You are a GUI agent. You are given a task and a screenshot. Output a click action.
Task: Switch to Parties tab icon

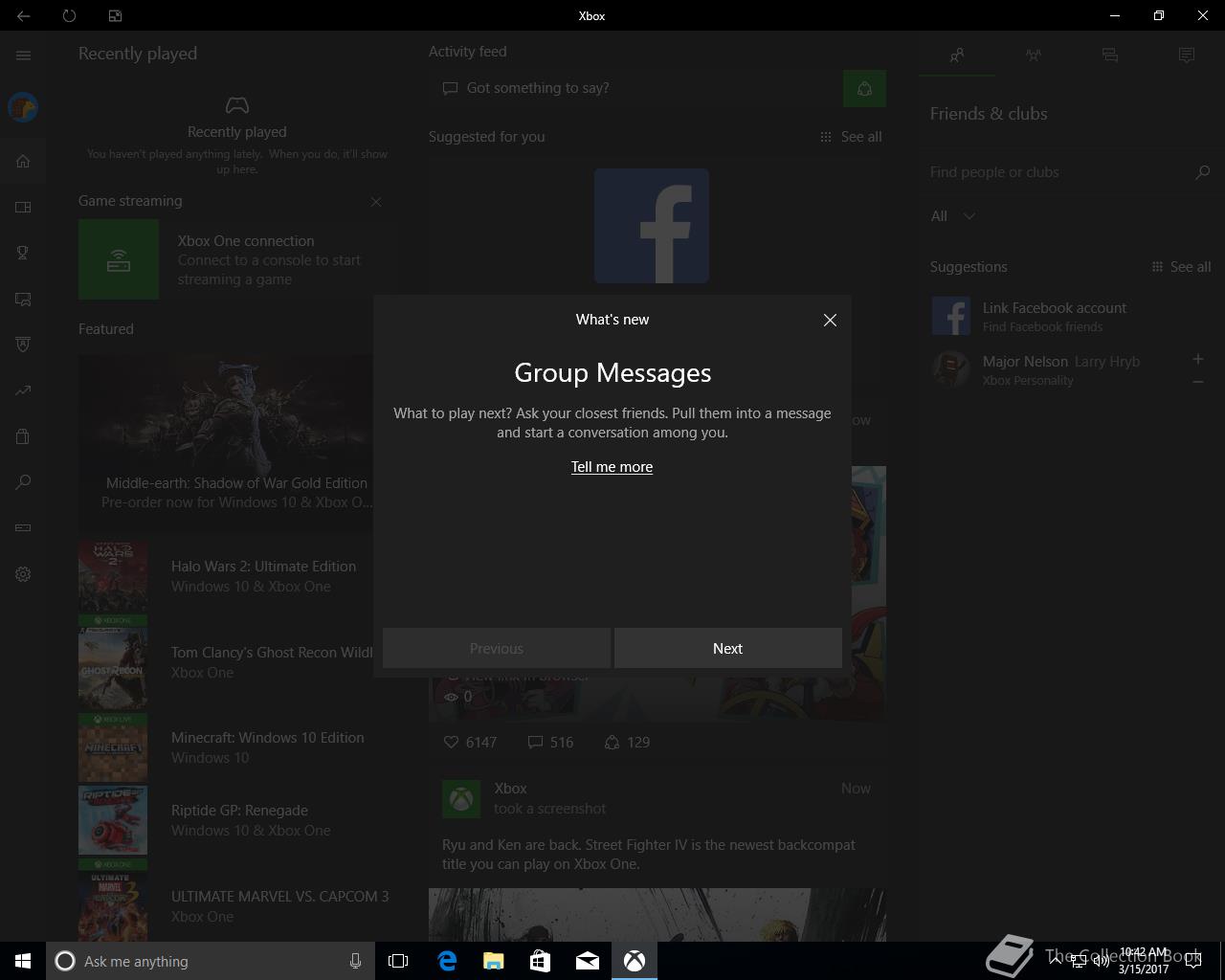pos(1034,56)
